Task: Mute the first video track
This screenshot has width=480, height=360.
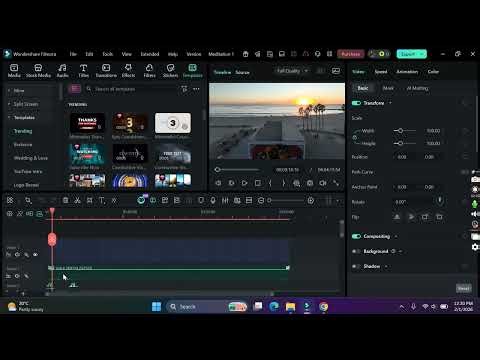Action: click(x=17, y=255)
